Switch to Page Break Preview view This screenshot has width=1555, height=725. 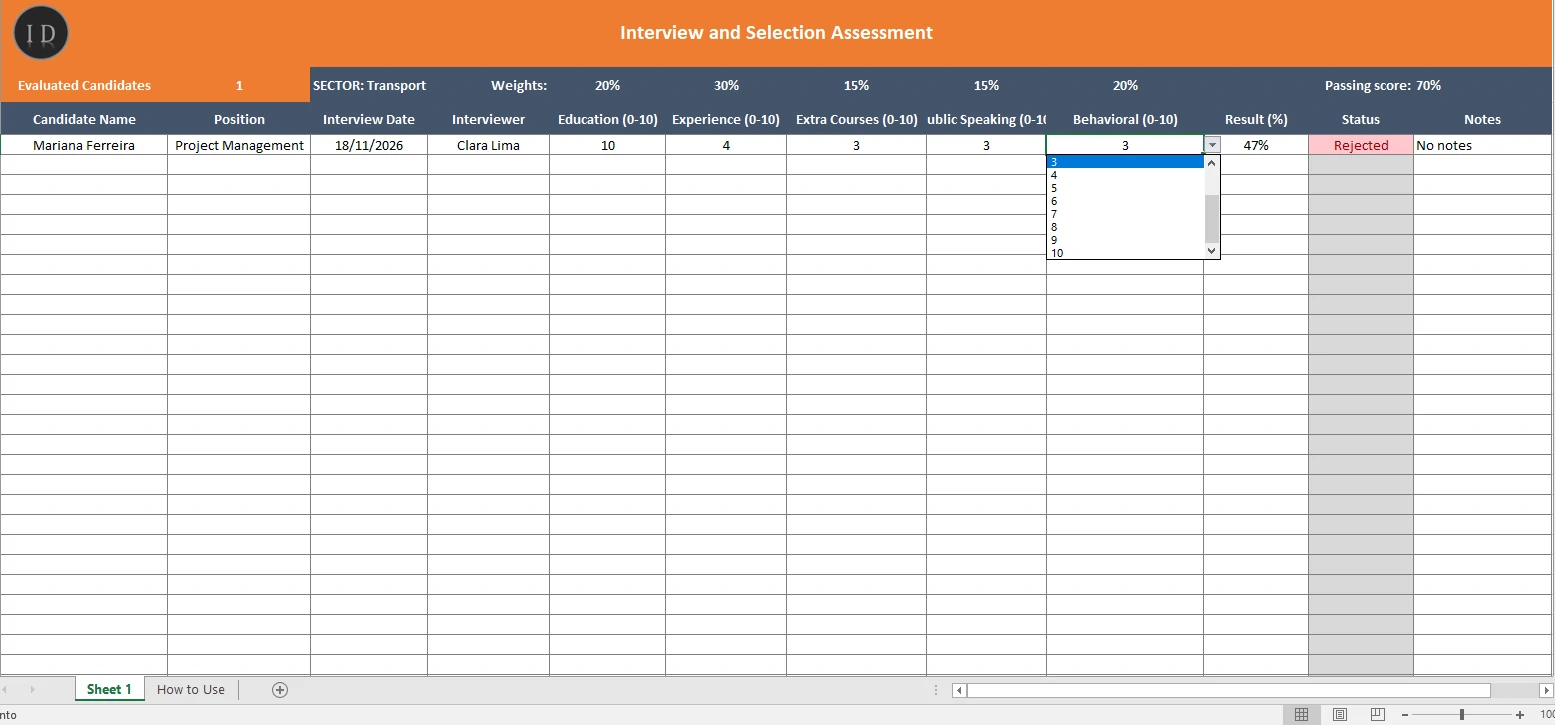(1378, 714)
